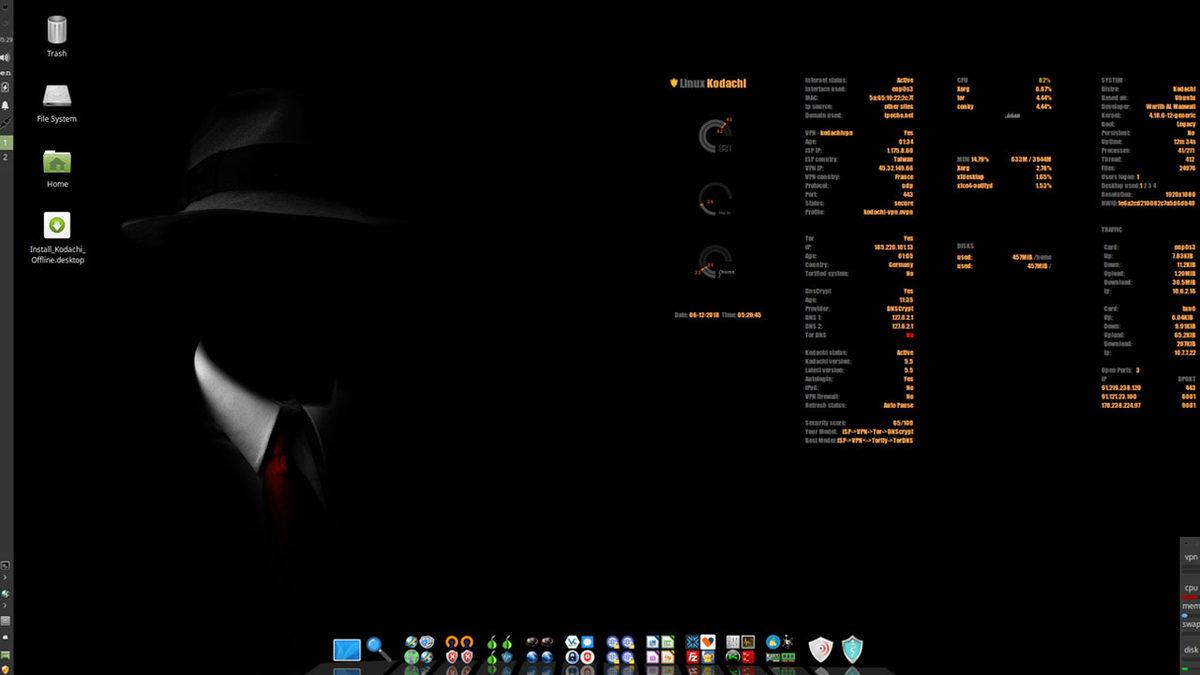Click the vpn monitor on the right edge panel
This screenshot has height=675, width=1200.
pos(1191,558)
